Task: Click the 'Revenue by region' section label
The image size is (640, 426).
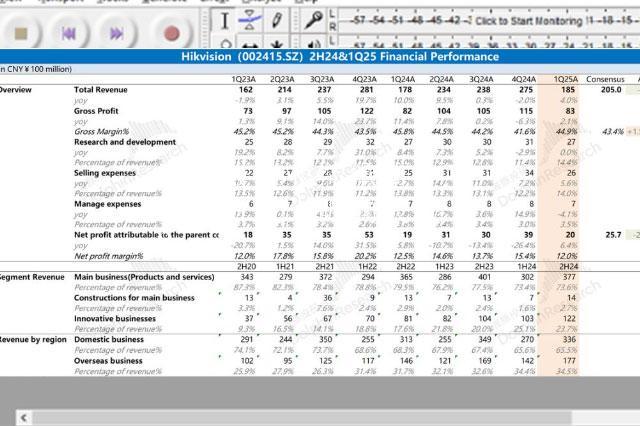Action: (33, 339)
